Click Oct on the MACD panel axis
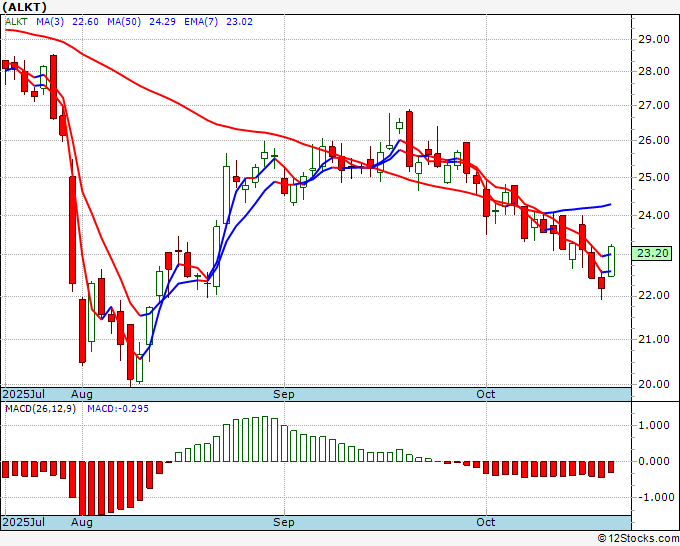This screenshot has height=546, width=680. 486,522
